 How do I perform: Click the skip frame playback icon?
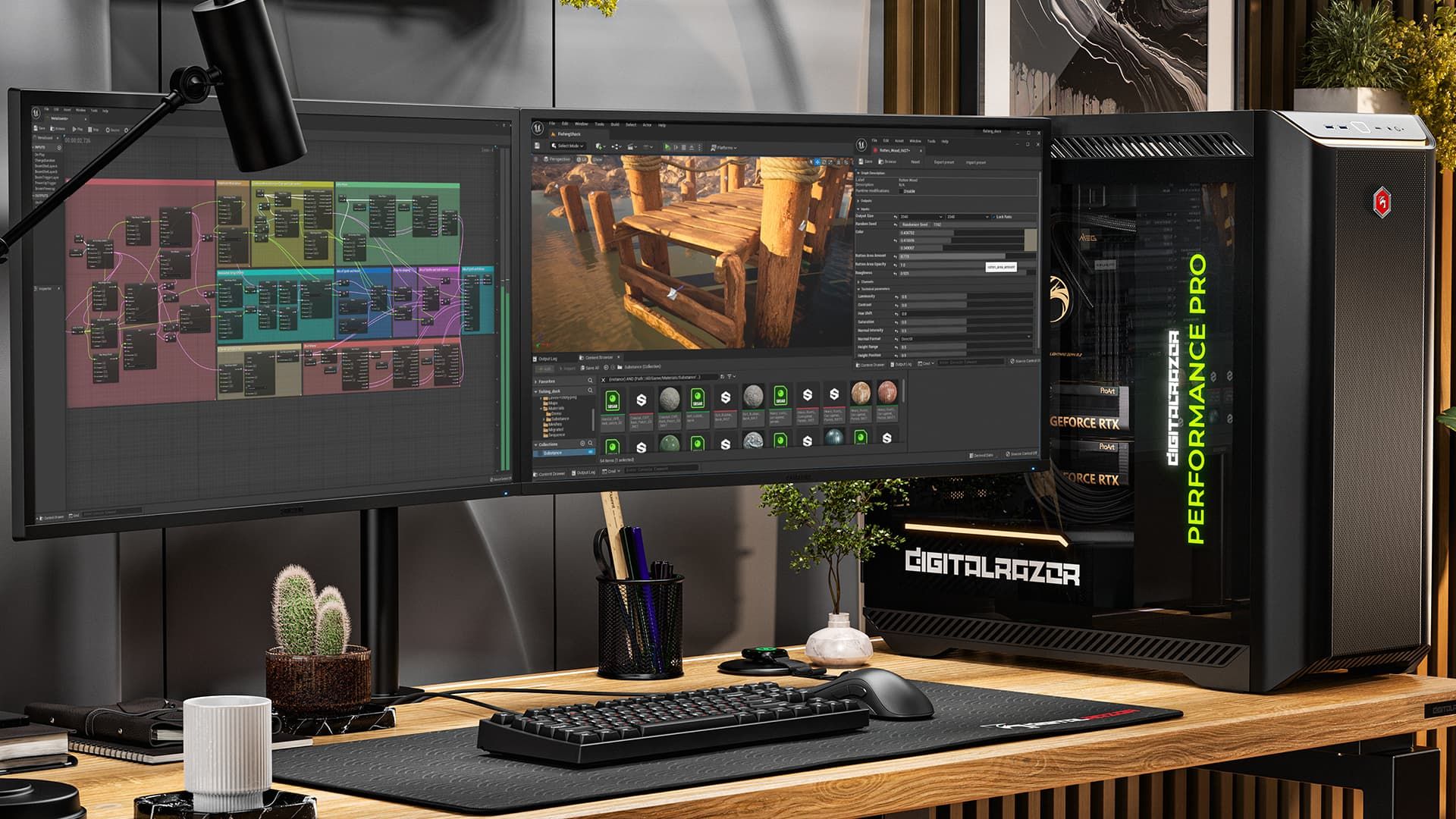(x=676, y=147)
